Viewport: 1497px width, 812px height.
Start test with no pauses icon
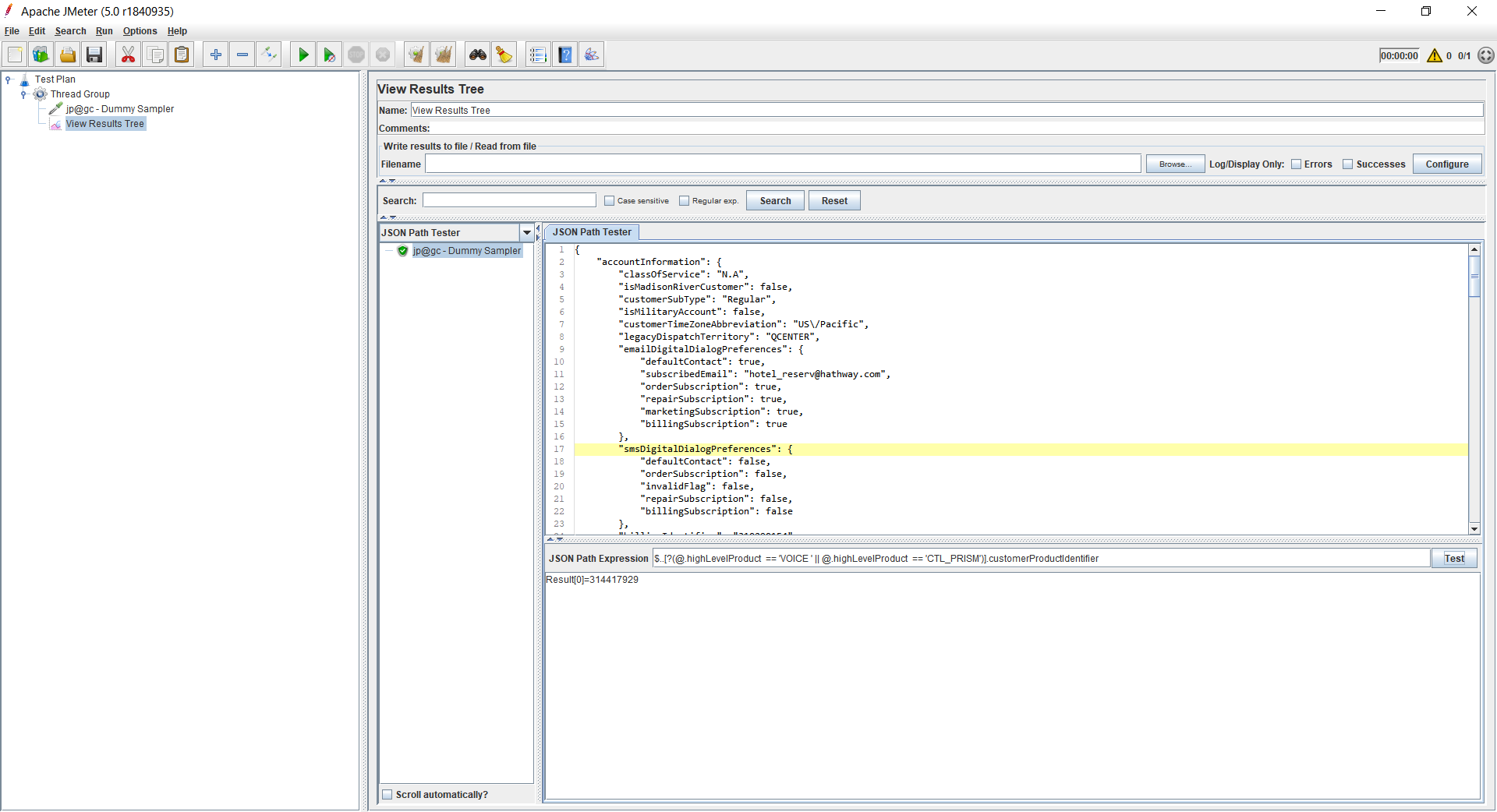(330, 55)
